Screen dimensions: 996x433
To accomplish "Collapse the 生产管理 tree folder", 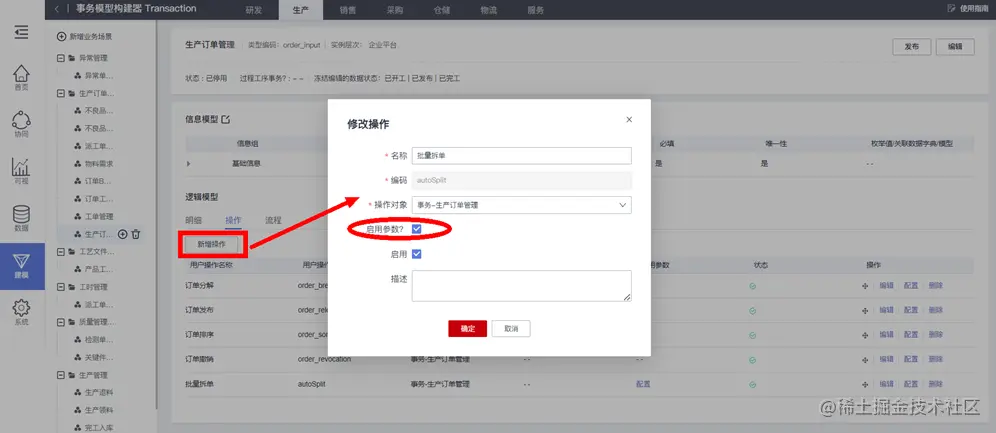I will pos(61,375).
